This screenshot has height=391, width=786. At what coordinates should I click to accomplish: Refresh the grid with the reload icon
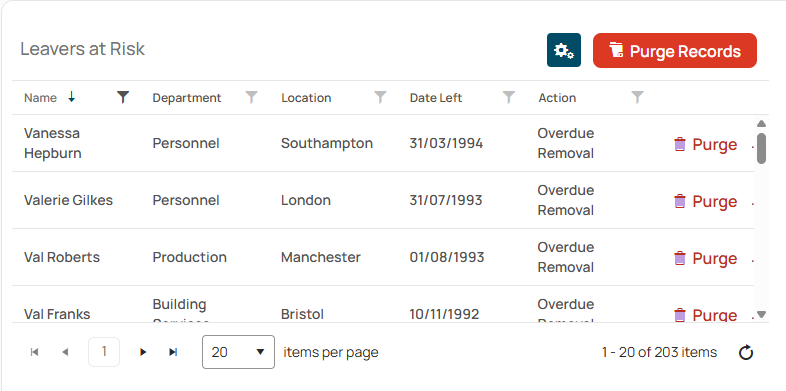[x=746, y=352]
